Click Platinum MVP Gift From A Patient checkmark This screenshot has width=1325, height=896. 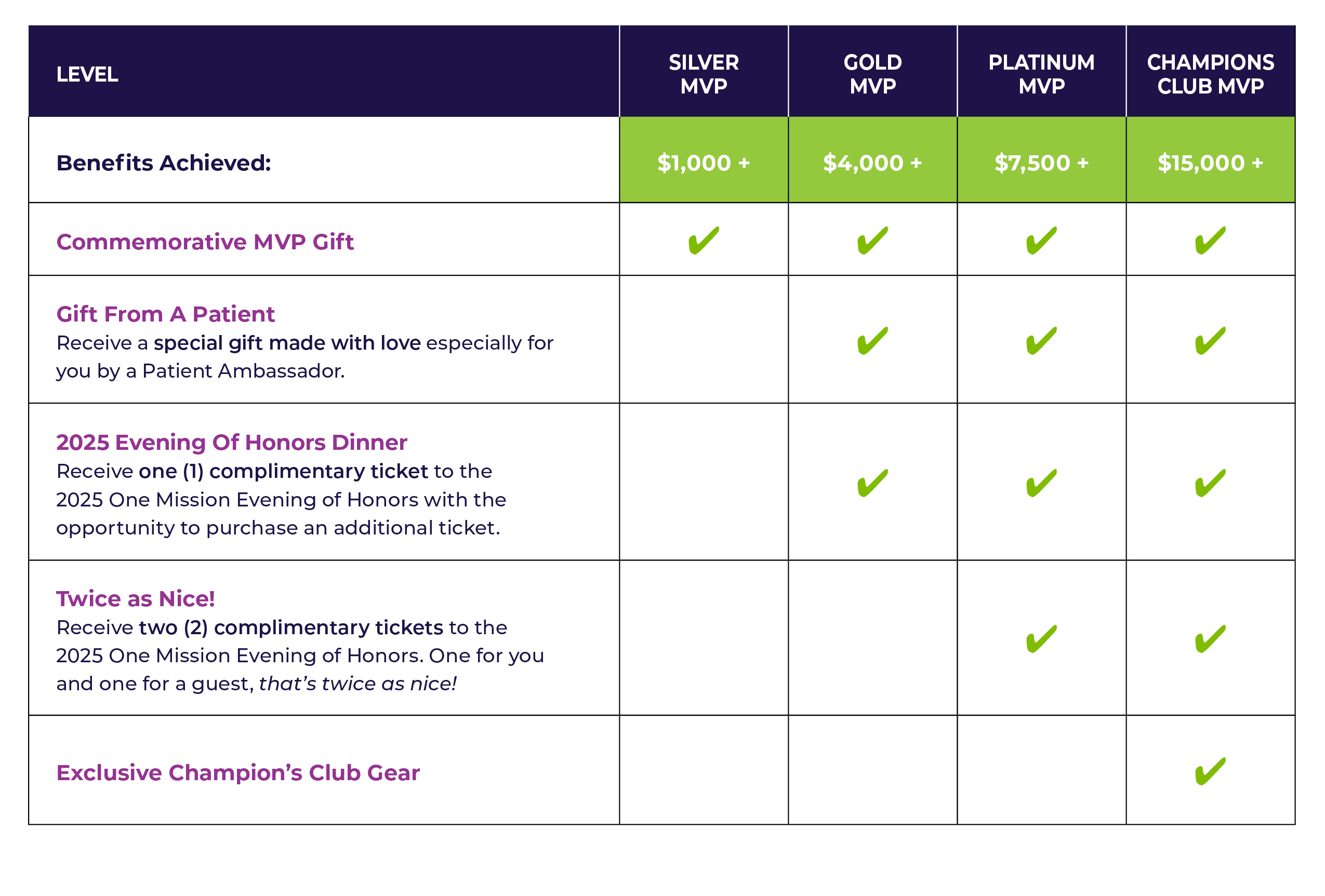pos(1041,341)
